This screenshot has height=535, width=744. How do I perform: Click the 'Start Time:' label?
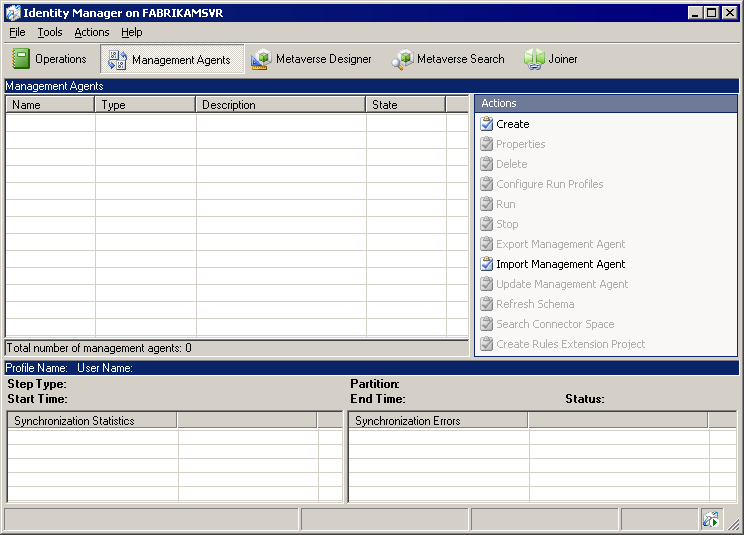tap(37, 399)
